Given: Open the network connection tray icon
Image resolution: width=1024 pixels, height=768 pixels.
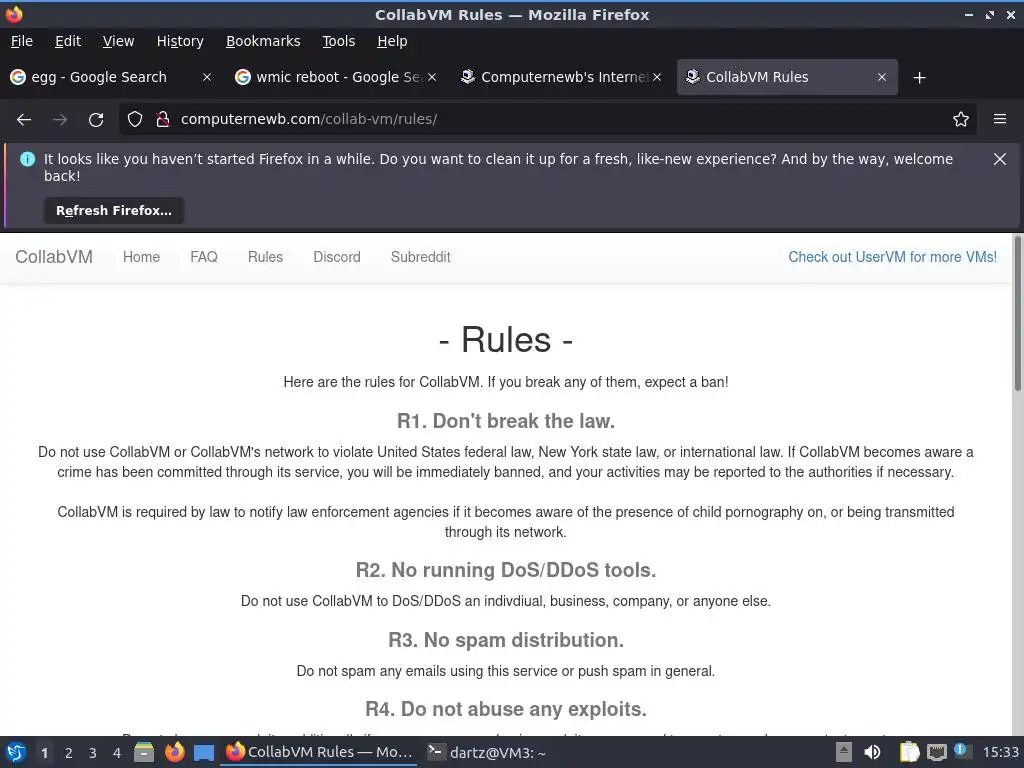Looking at the screenshot, I should pos(937,752).
